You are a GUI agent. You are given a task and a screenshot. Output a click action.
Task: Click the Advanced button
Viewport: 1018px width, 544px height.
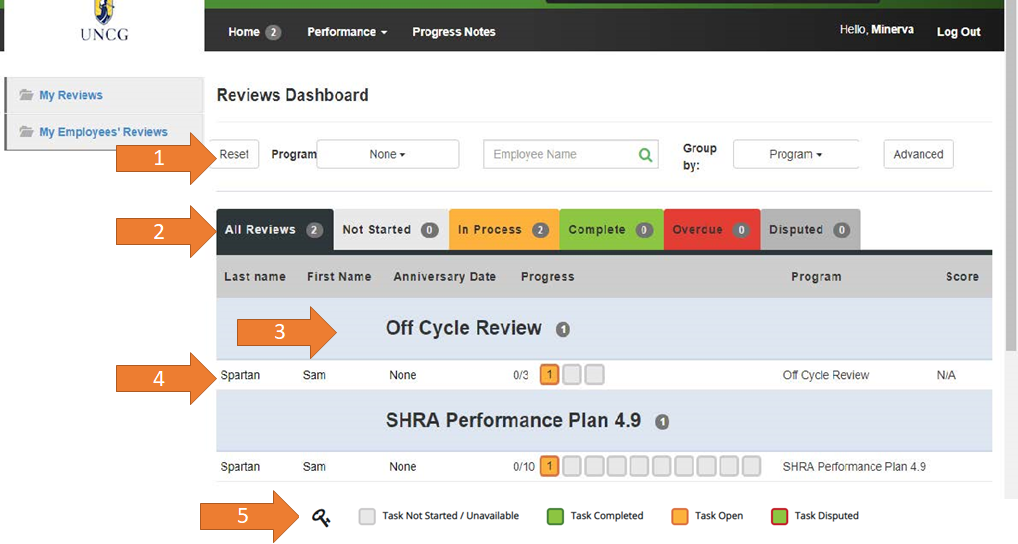click(918, 155)
